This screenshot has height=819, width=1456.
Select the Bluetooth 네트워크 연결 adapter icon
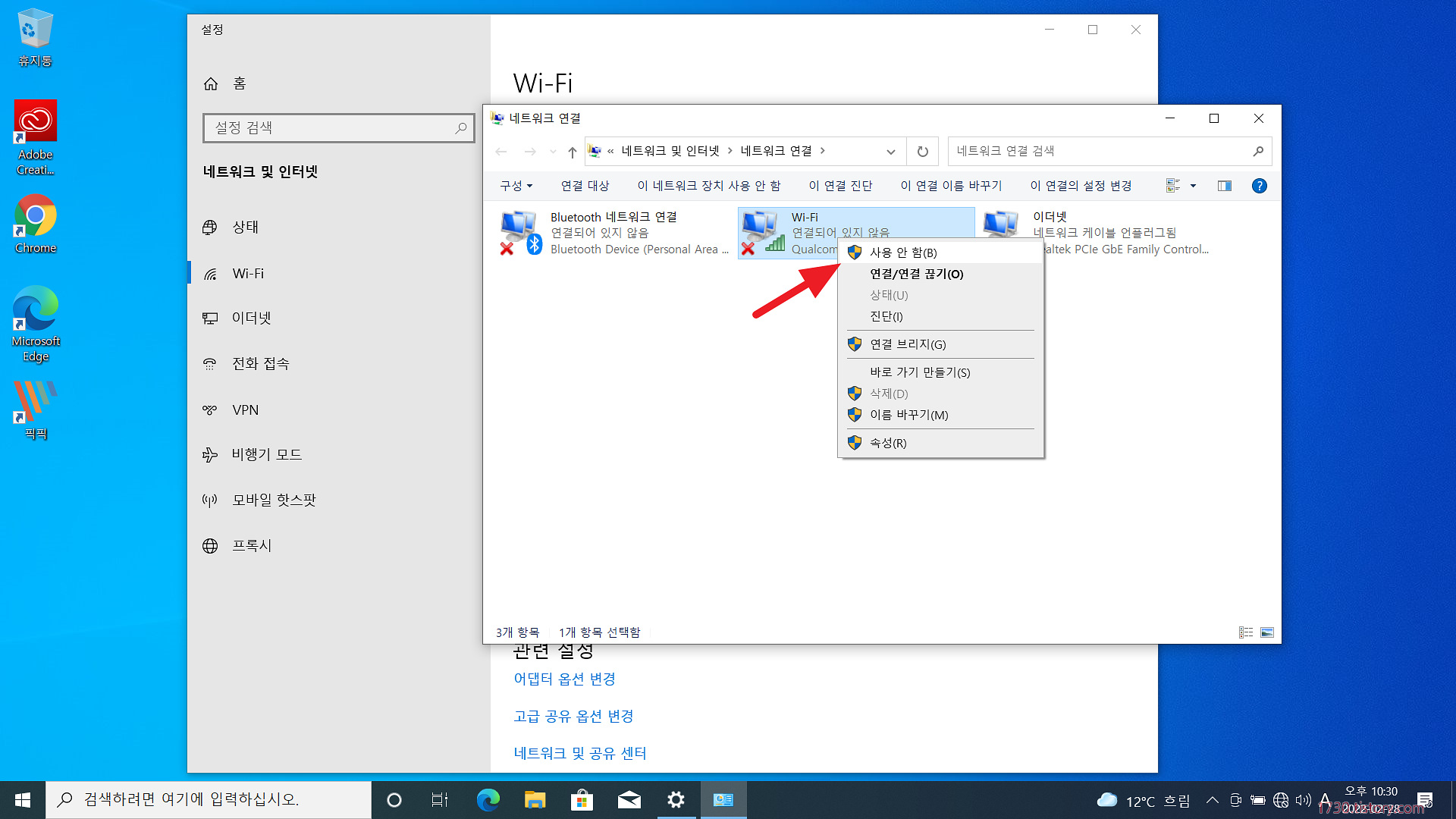520,233
